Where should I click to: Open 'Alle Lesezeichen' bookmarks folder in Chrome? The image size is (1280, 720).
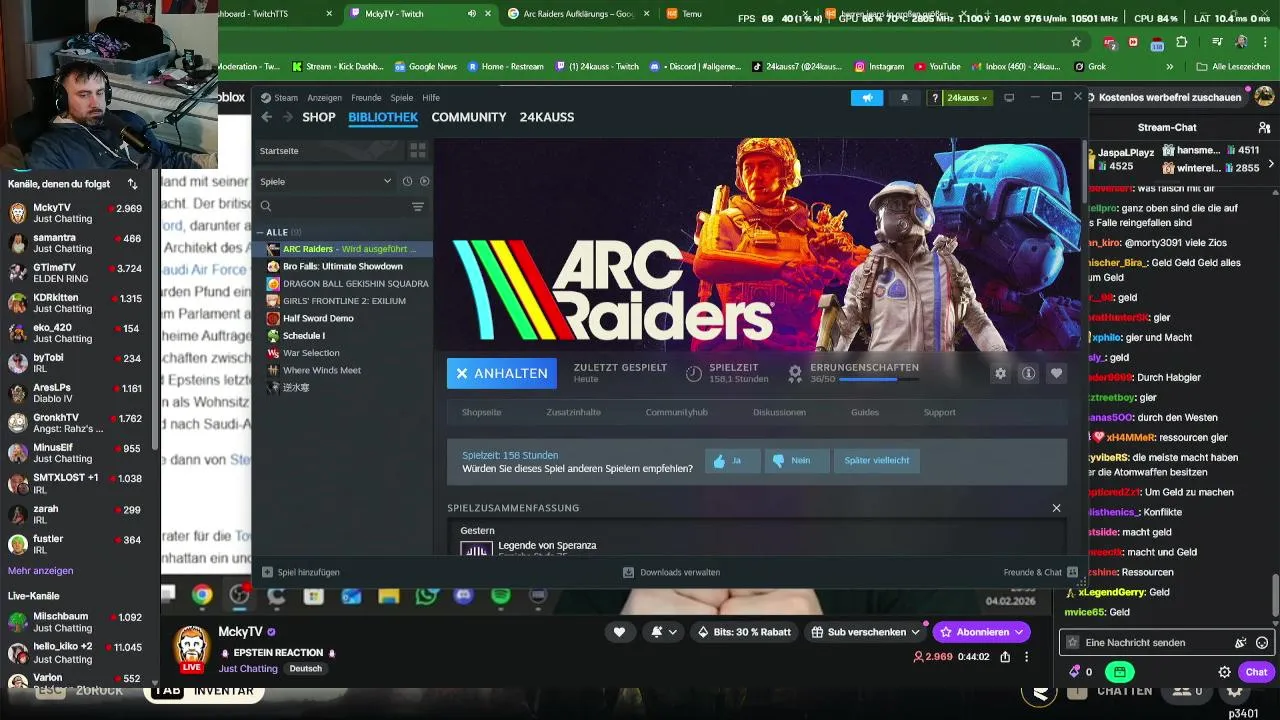[x=1233, y=67]
